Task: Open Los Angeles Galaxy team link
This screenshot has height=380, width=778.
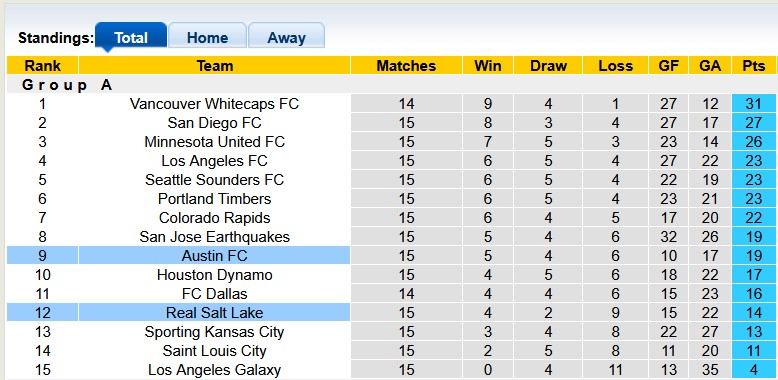Action: point(214,370)
